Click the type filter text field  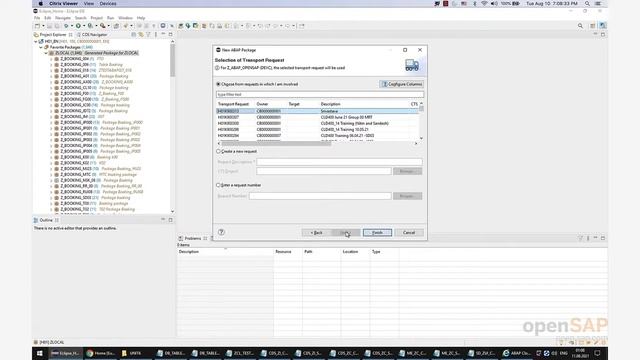pyautogui.click(x=320, y=94)
